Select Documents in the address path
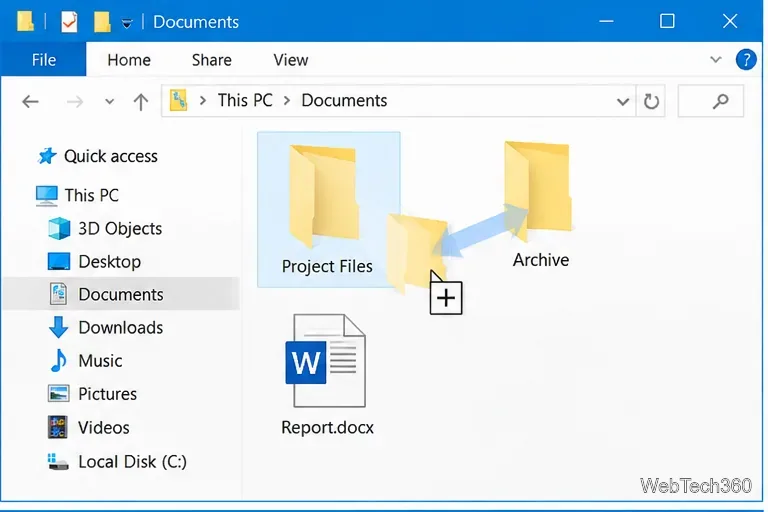The width and height of the screenshot is (768, 512). click(x=344, y=100)
